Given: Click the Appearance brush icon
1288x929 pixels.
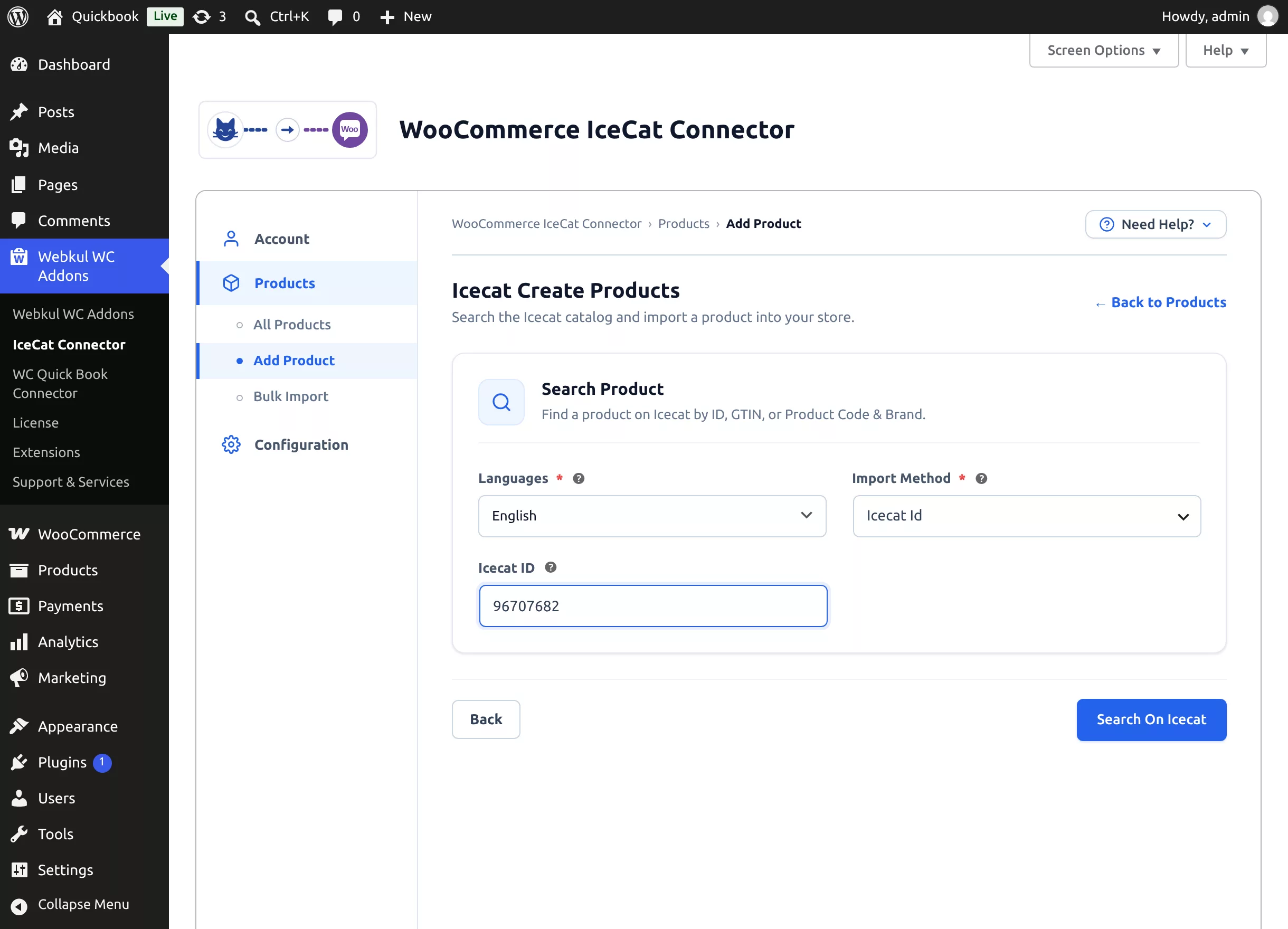Looking at the screenshot, I should point(19,726).
